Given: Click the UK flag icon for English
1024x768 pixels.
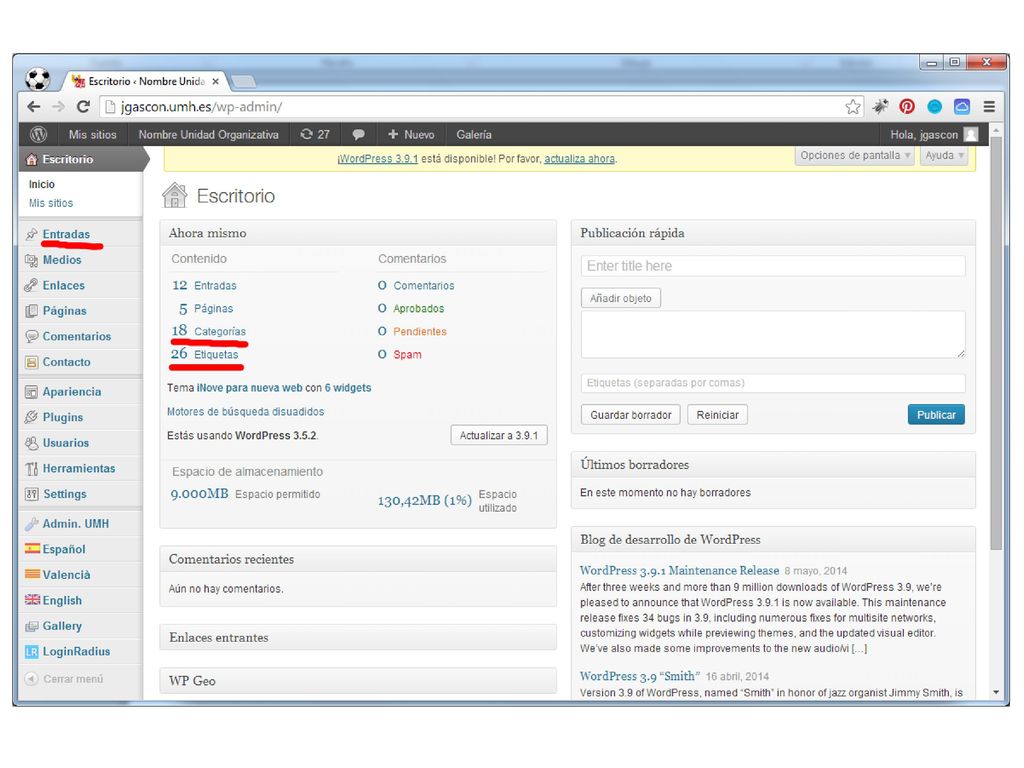Looking at the screenshot, I should pos(32,600).
